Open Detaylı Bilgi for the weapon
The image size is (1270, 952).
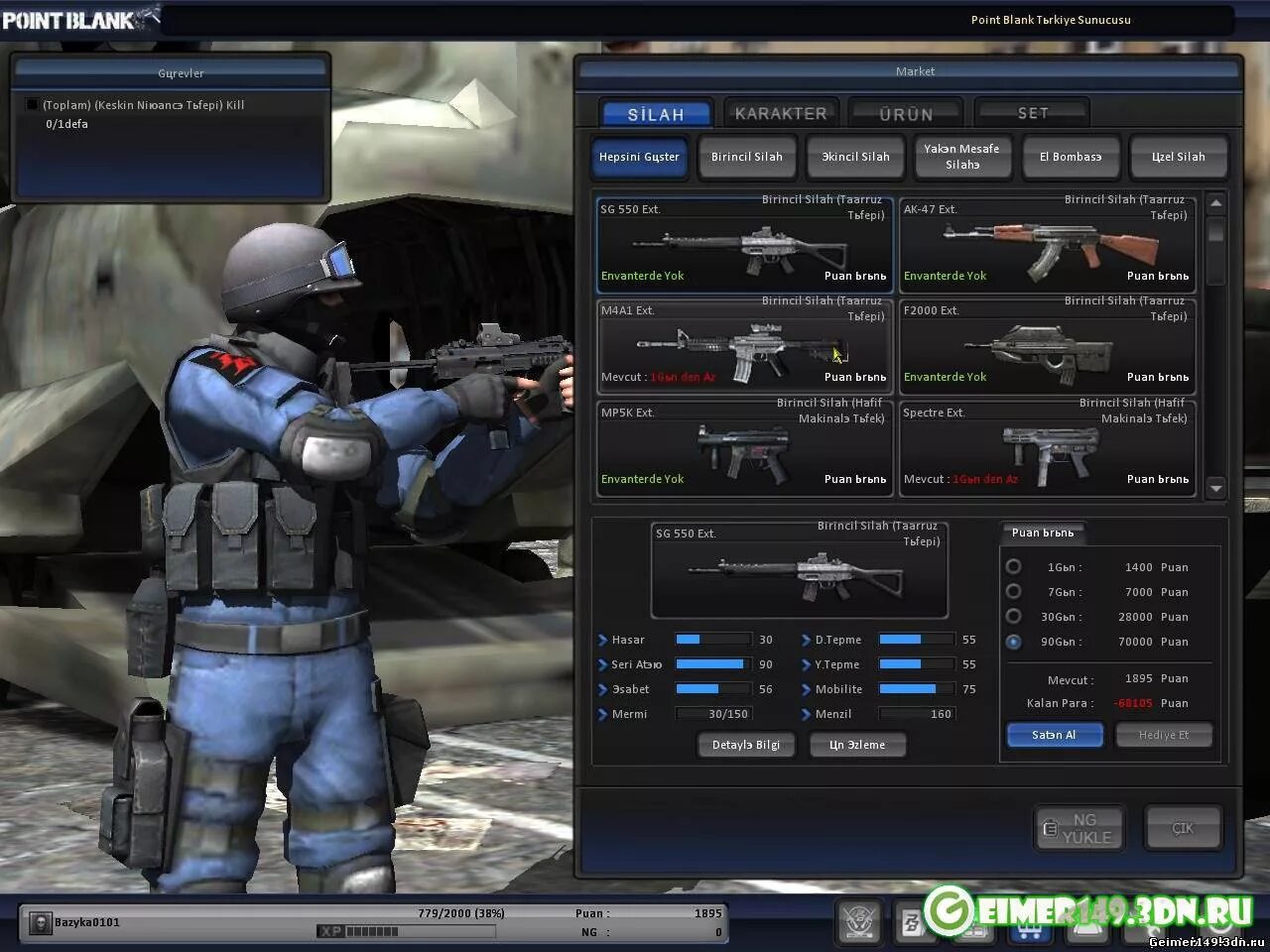click(746, 745)
